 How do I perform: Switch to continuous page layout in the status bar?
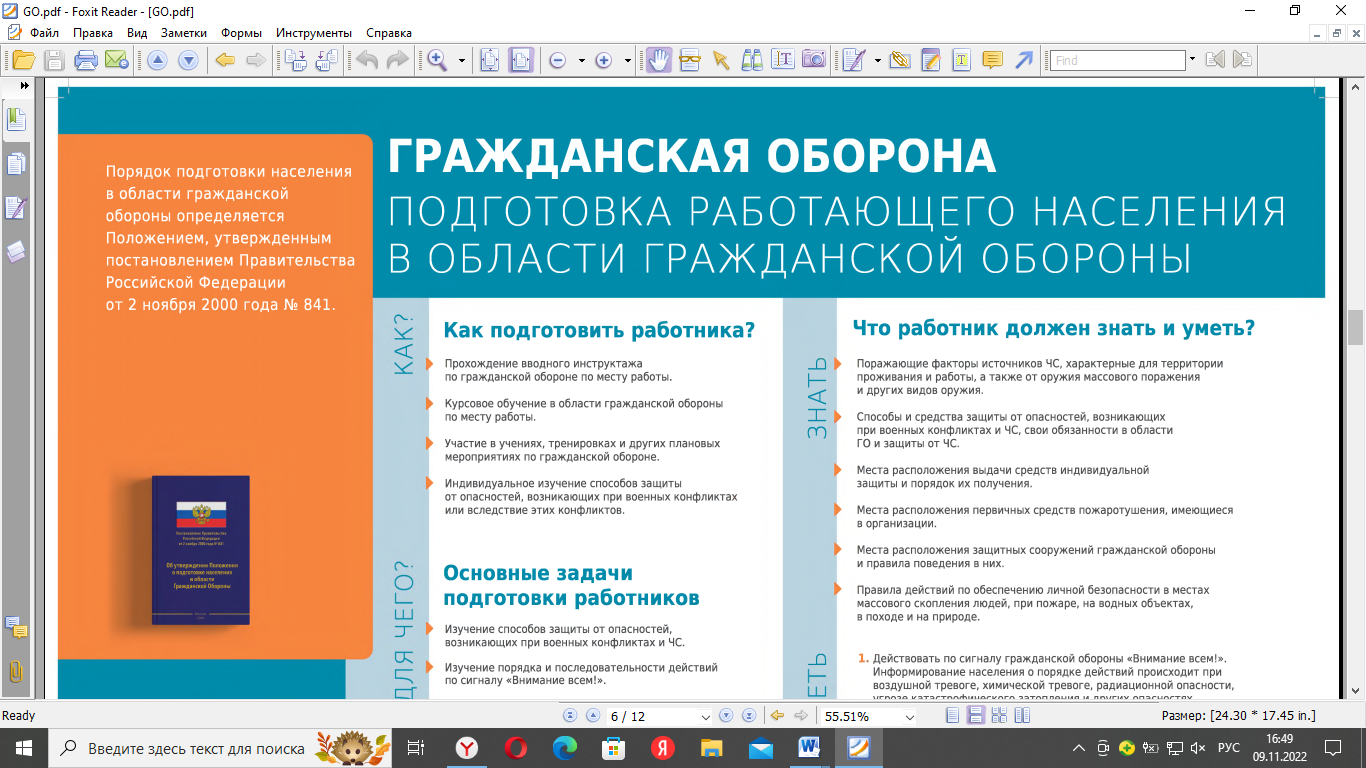975,716
